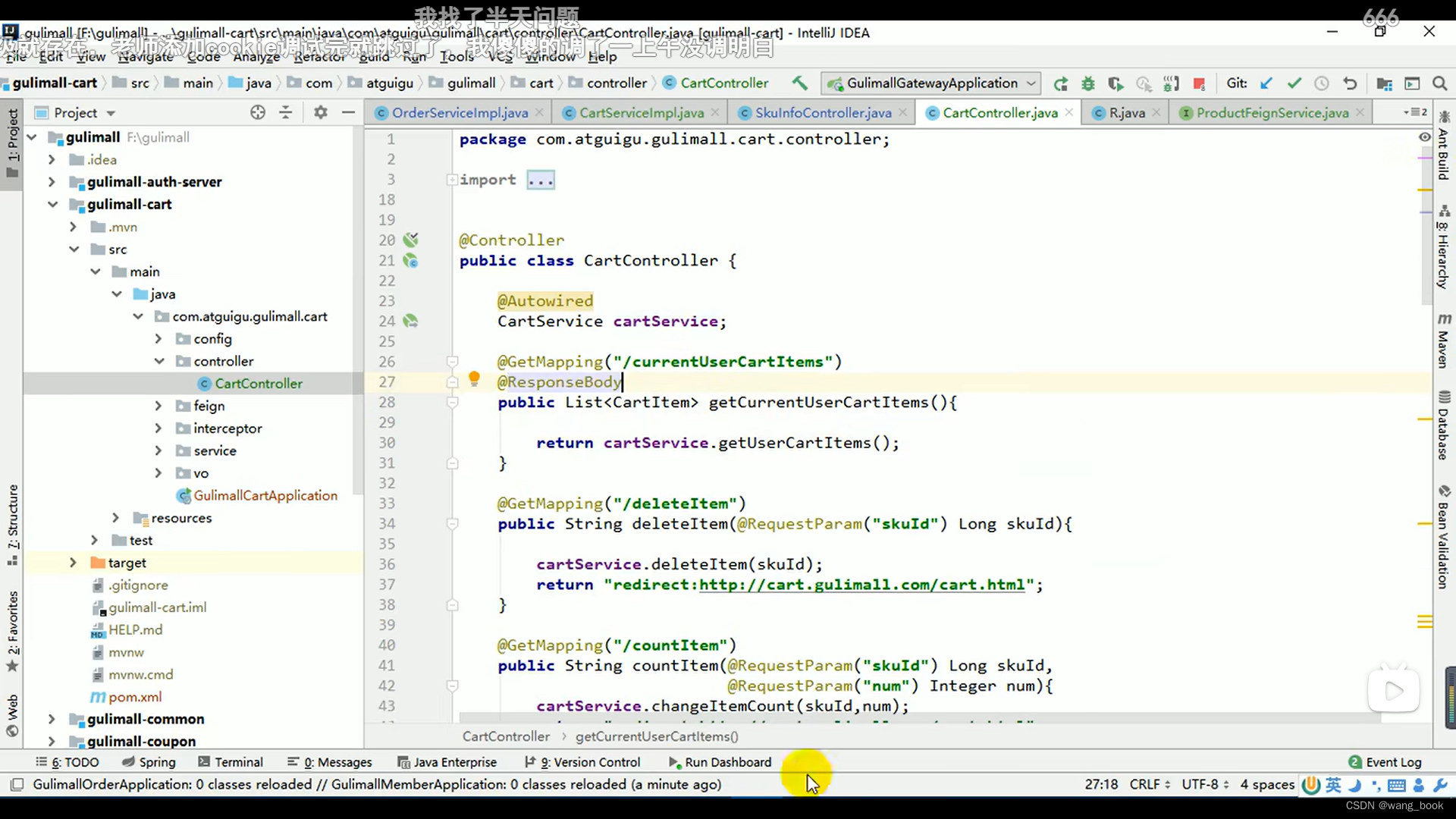Toggle fold marker at line 34
Screen dimensions: 1456x819
click(452, 523)
